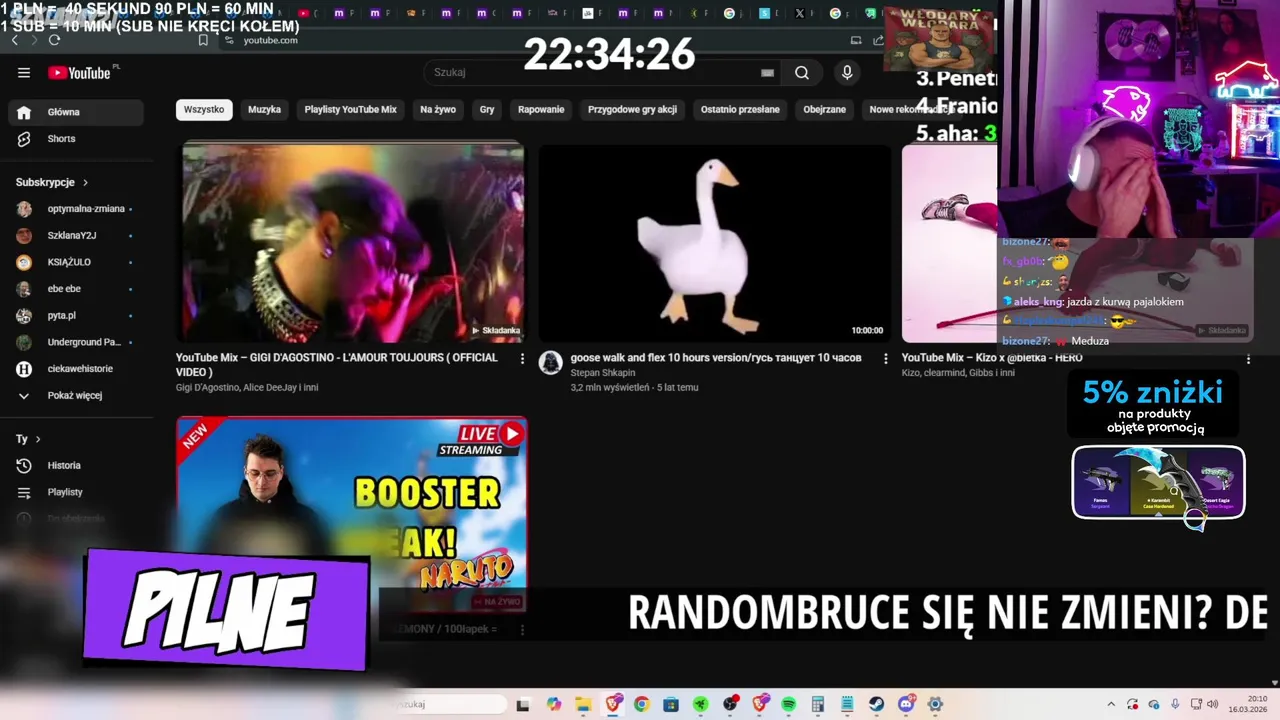Open Underground Pa... subscription channel

pyautogui.click(x=76, y=342)
